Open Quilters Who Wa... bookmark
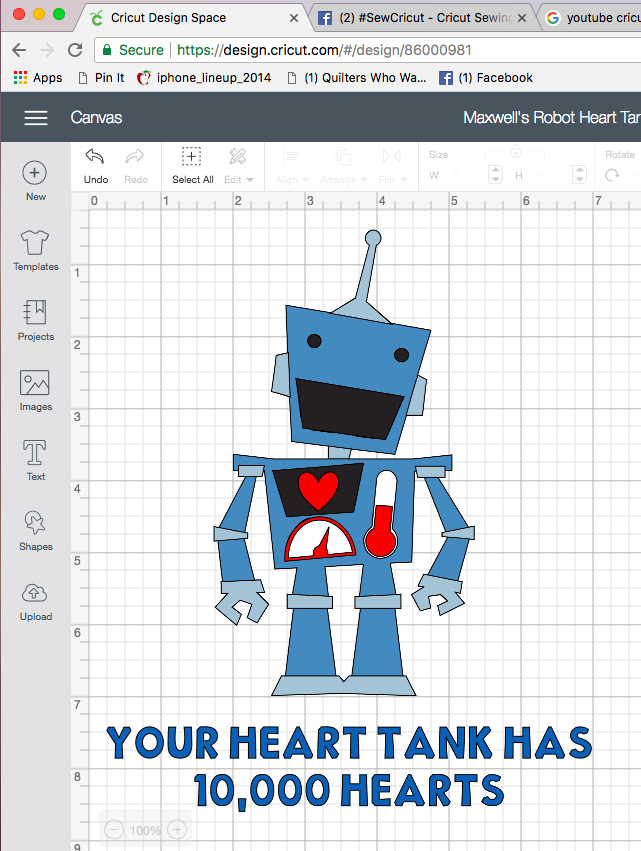The height and width of the screenshot is (851, 641). tap(357, 78)
